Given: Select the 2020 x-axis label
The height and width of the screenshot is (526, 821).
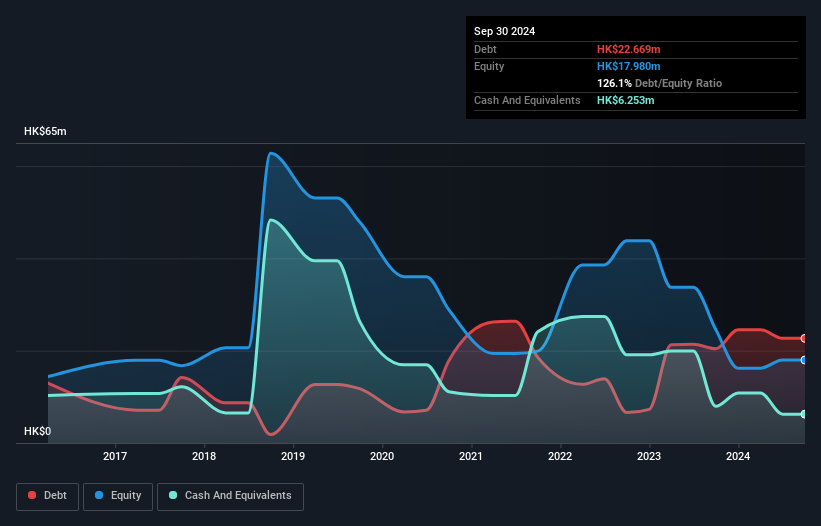Looking at the screenshot, I should (x=382, y=456).
